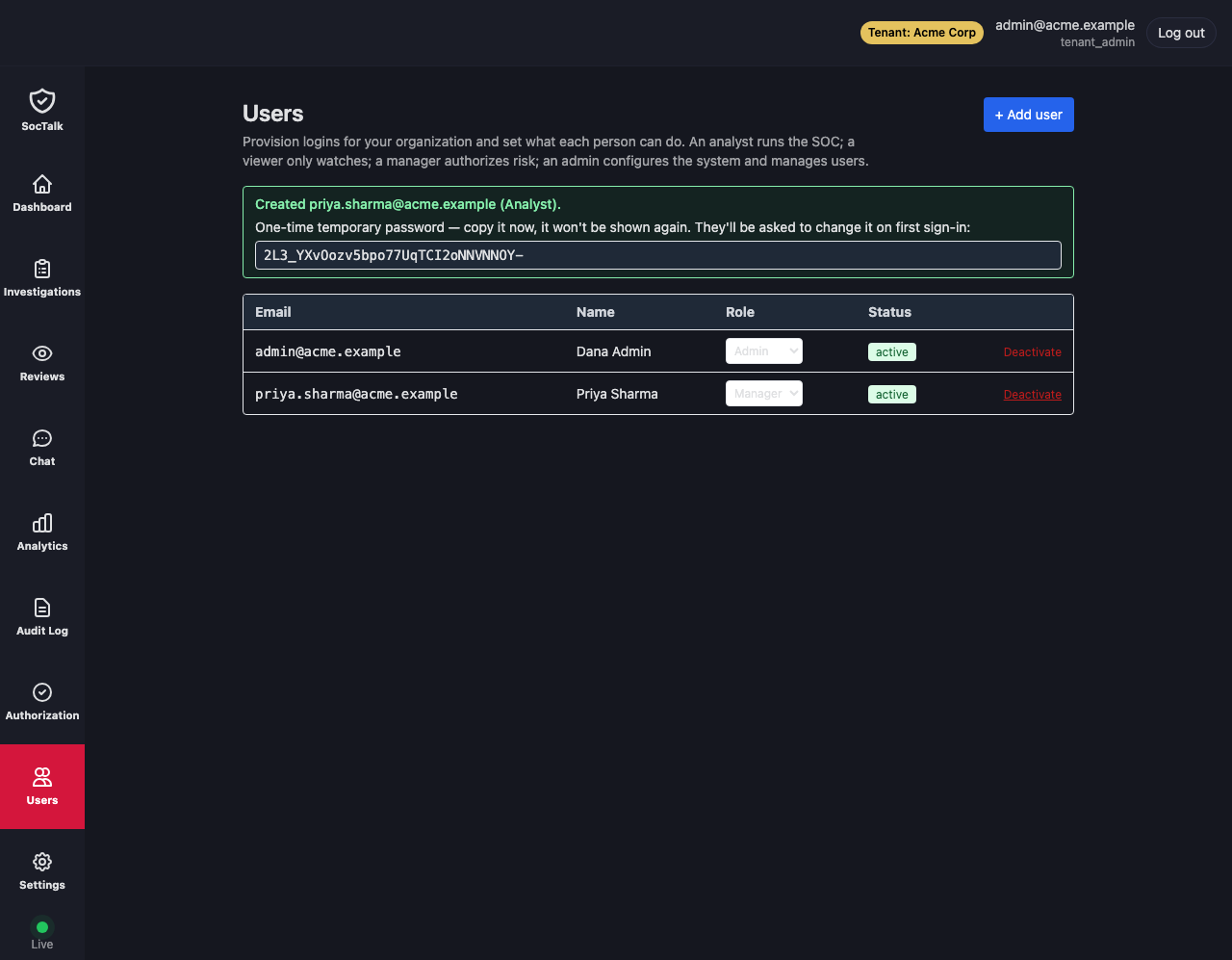Viewport: 1232px width, 960px height.
Task: Click the Name column header
Action: point(596,312)
